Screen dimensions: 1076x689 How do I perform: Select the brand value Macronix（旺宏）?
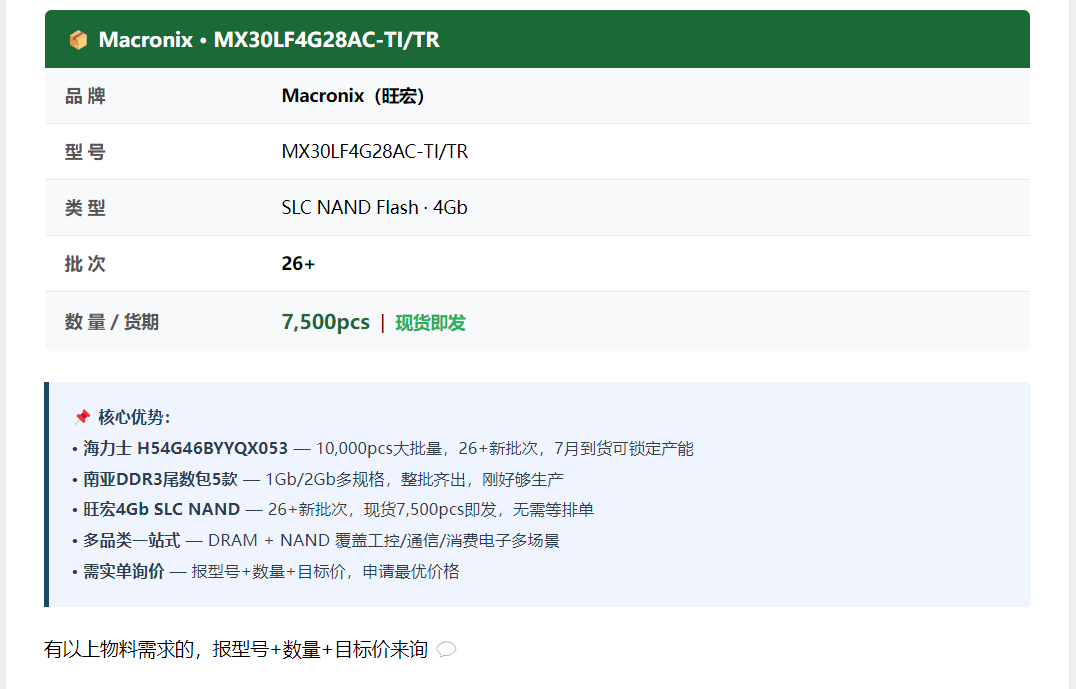353,95
